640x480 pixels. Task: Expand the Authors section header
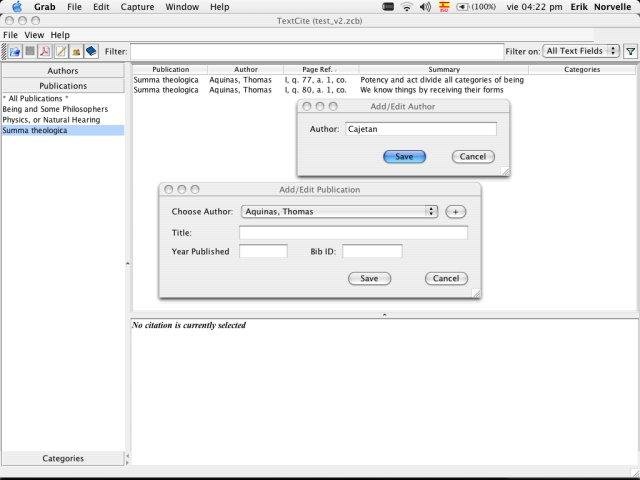63,71
